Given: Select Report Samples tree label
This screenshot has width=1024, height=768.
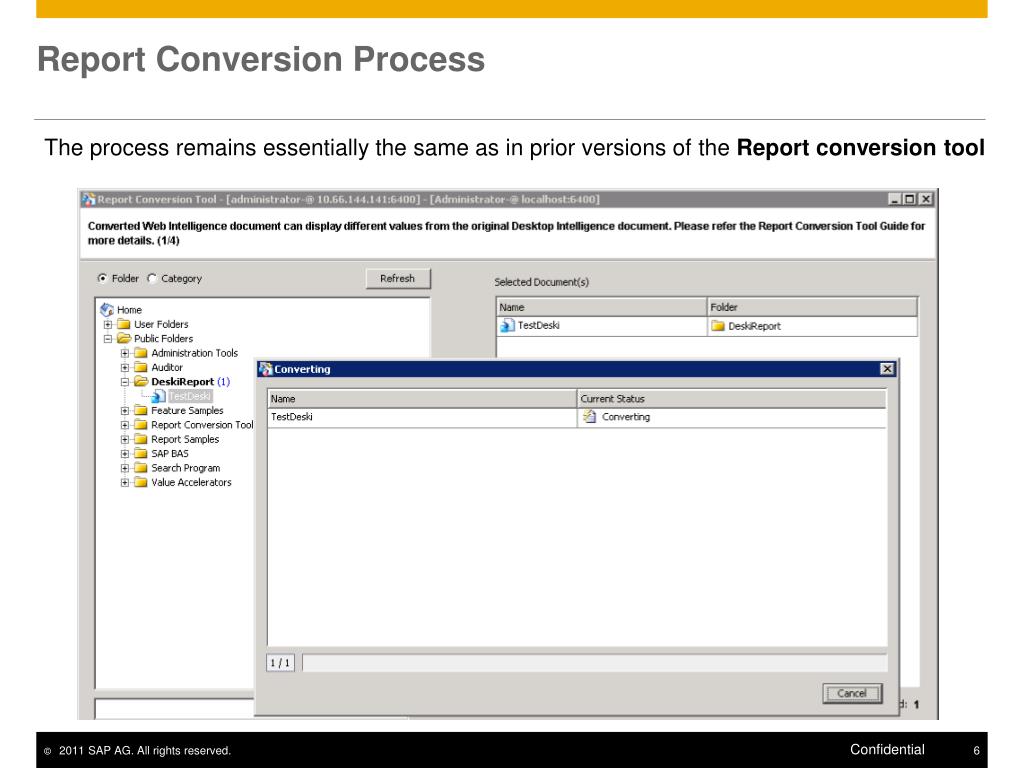Looking at the screenshot, I should (x=185, y=439).
